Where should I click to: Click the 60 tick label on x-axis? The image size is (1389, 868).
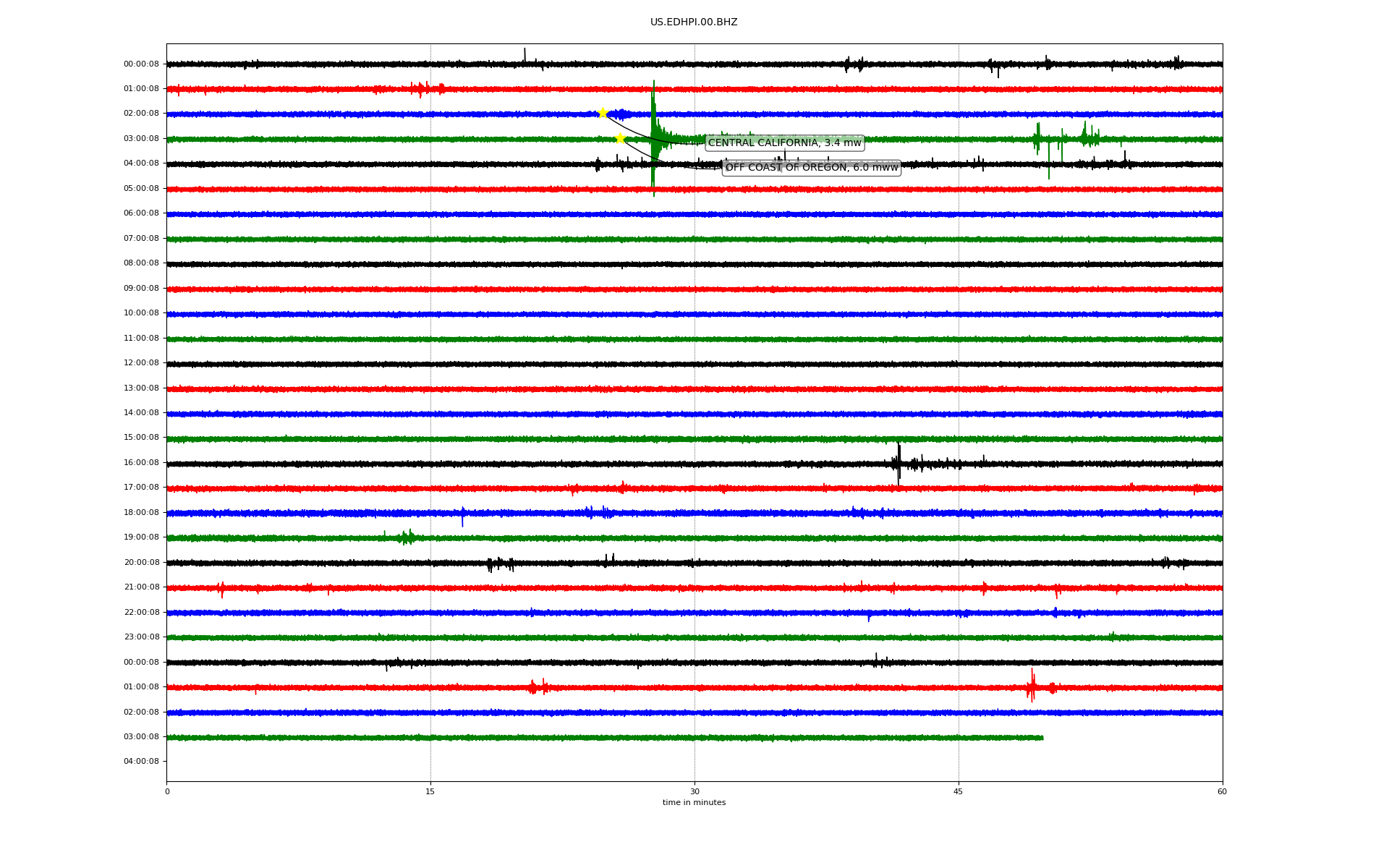pyautogui.click(x=1222, y=791)
